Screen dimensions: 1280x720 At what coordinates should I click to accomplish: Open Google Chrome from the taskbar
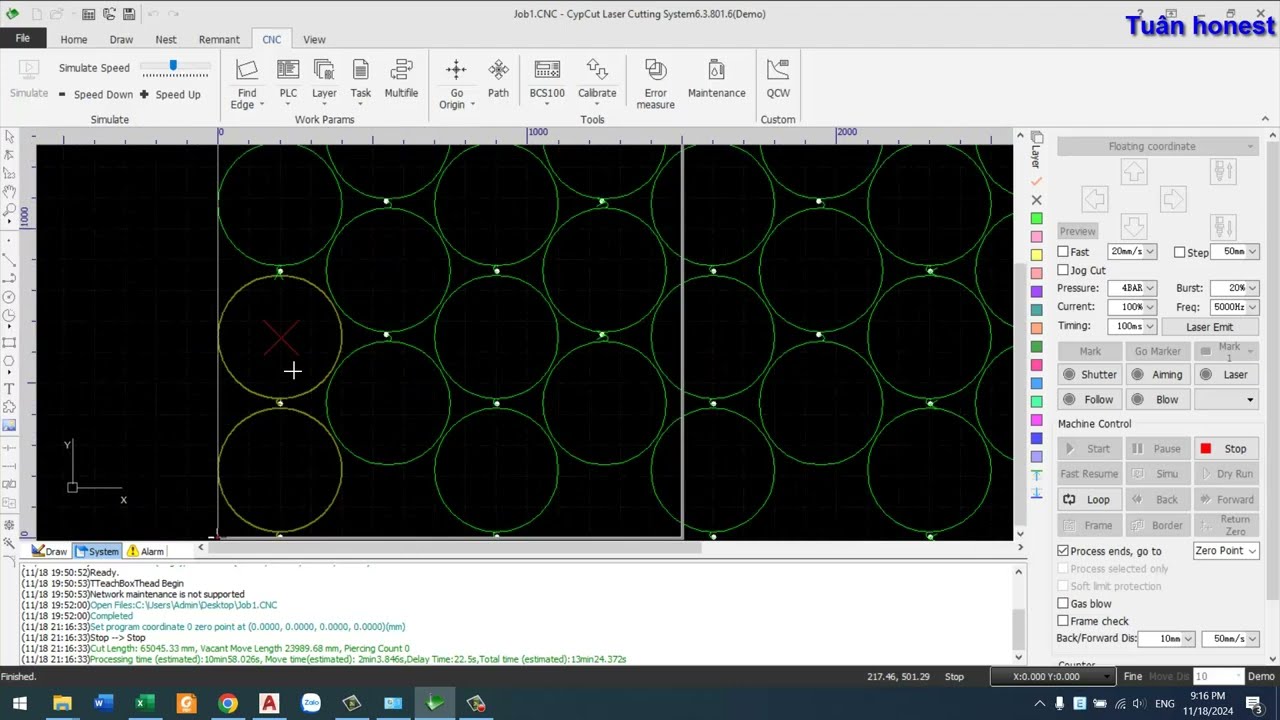click(x=228, y=704)
